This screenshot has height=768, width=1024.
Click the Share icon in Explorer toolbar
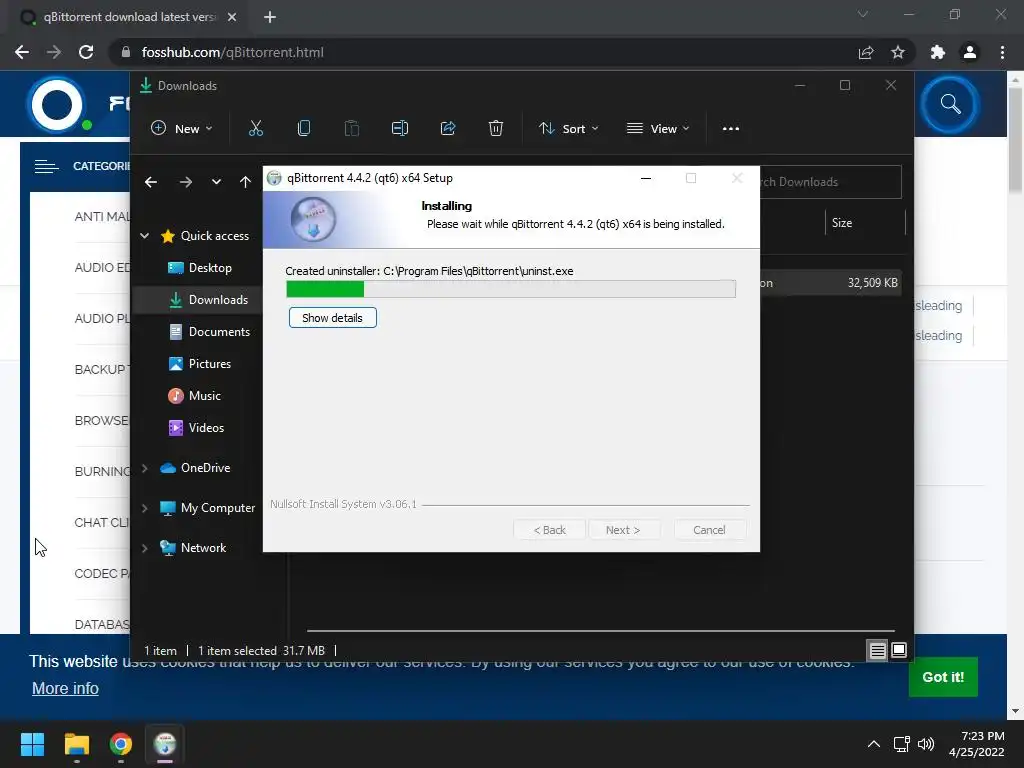coord(448,129)
